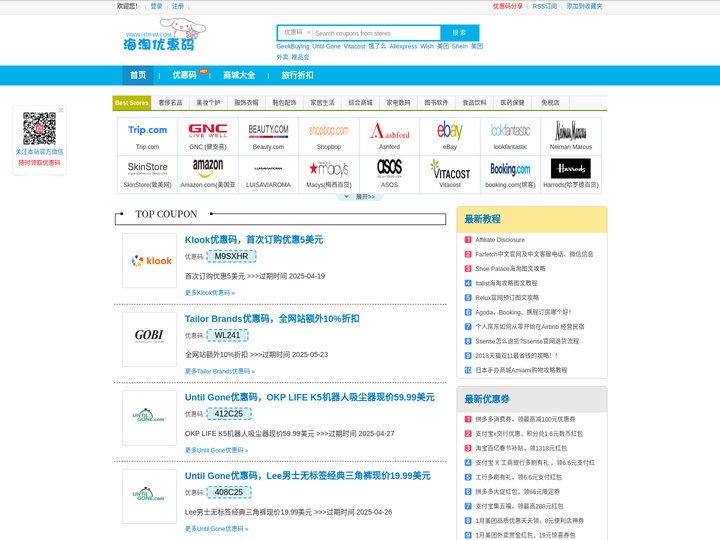
Task: Open the Neiman Marcus store logo
Action: [571, 130]
